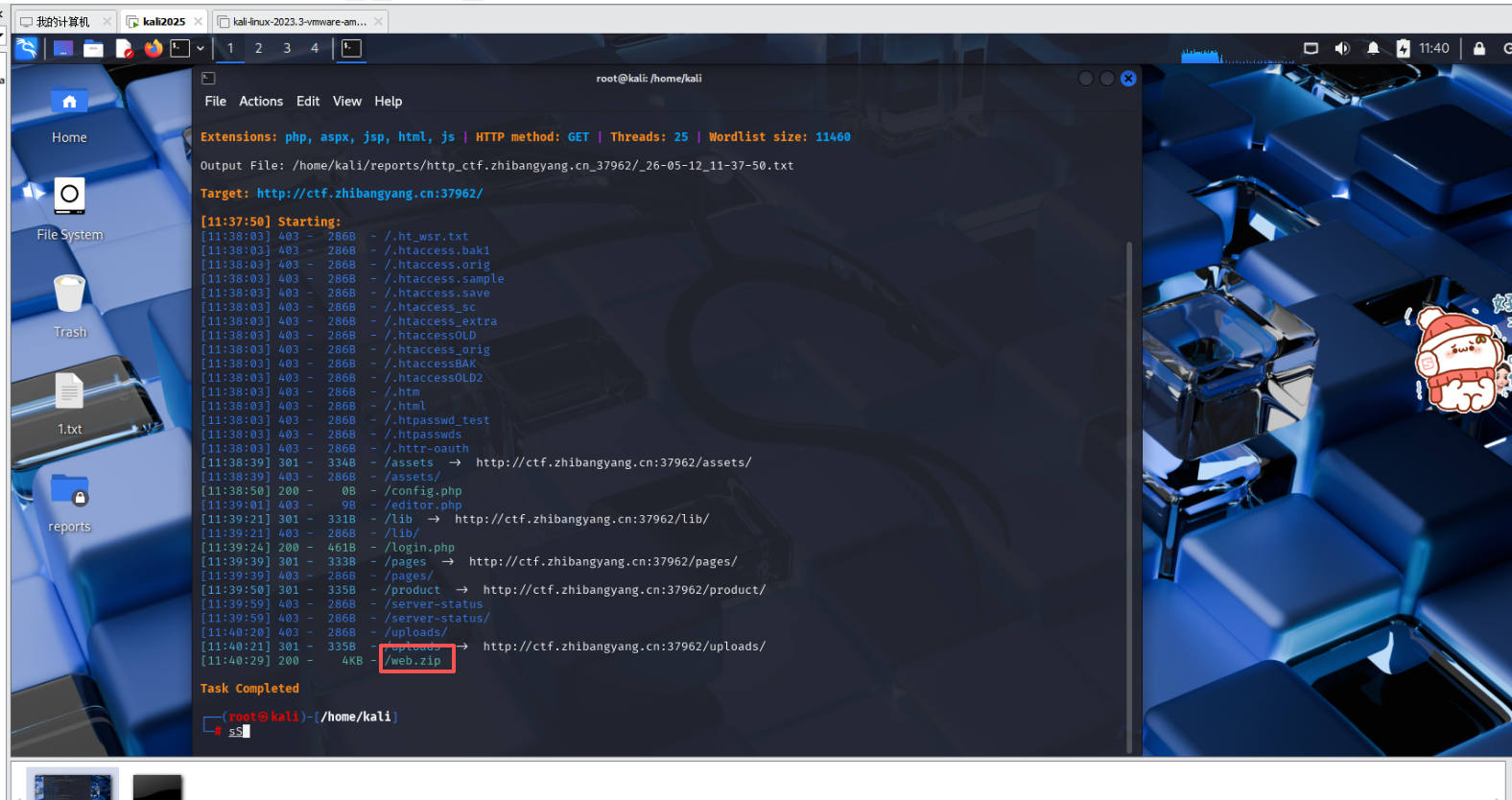This screenshot has height=800, width=1512.
Task: Select running terminal in panel taskbar
Action: [352, 48]
